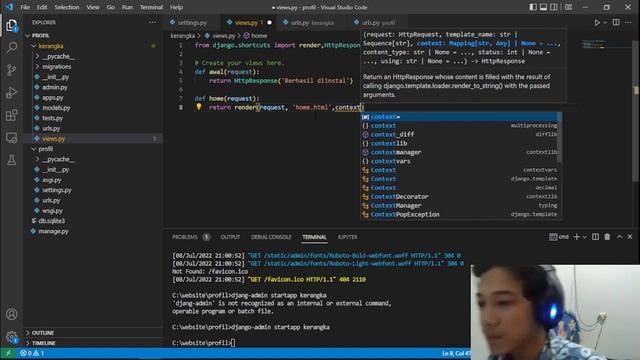Open Run and Debug view
Screen dimensions: 640x360
[11, 92]
